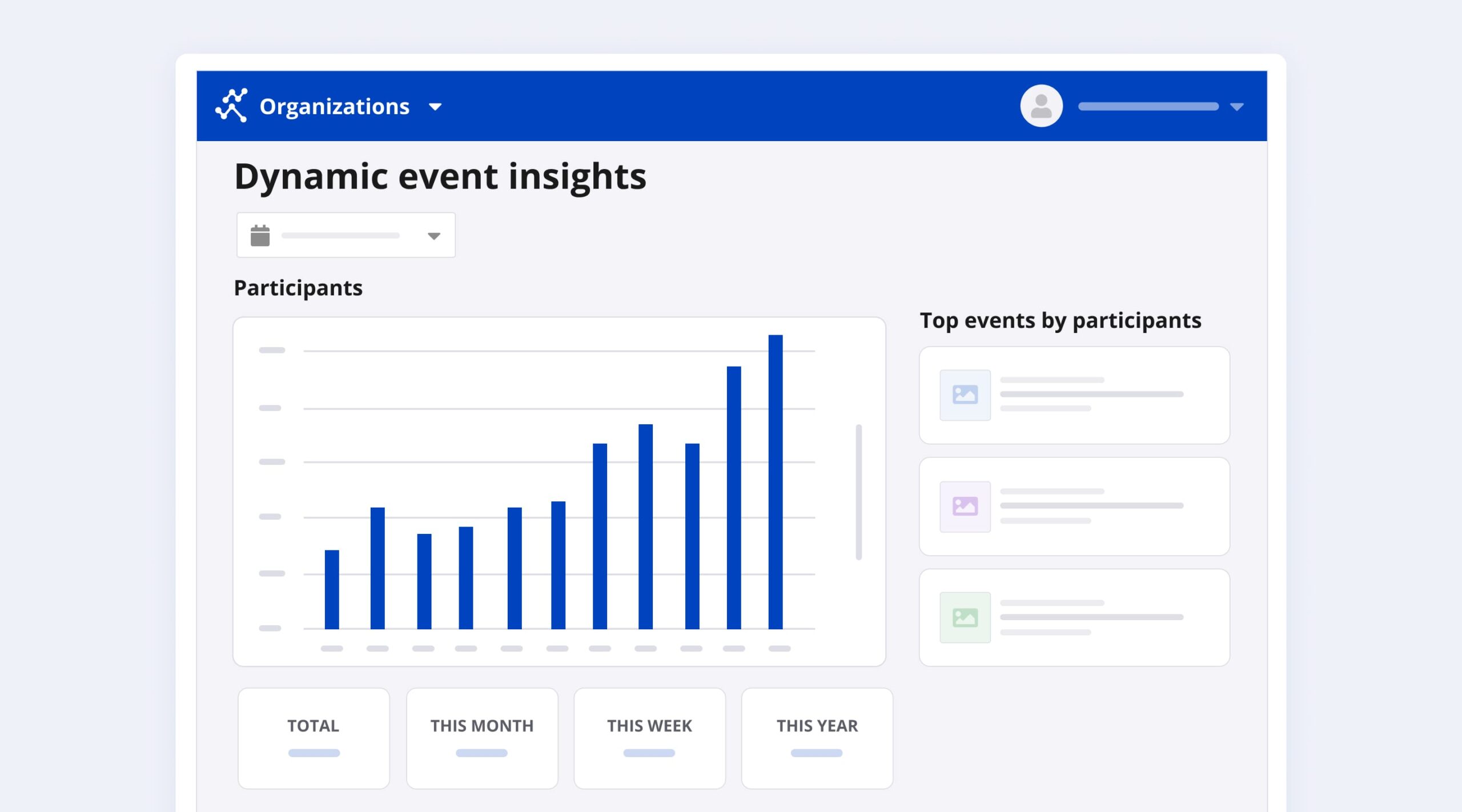Click the running-figure app logo

(x=231, y=106)
